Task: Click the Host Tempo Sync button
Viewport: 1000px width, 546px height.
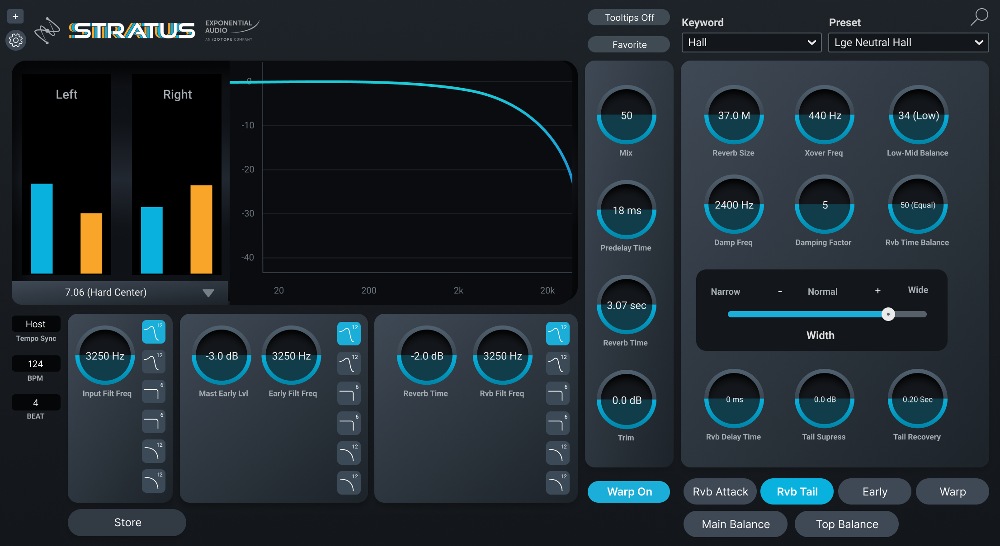Action: [x=36, y=325]
